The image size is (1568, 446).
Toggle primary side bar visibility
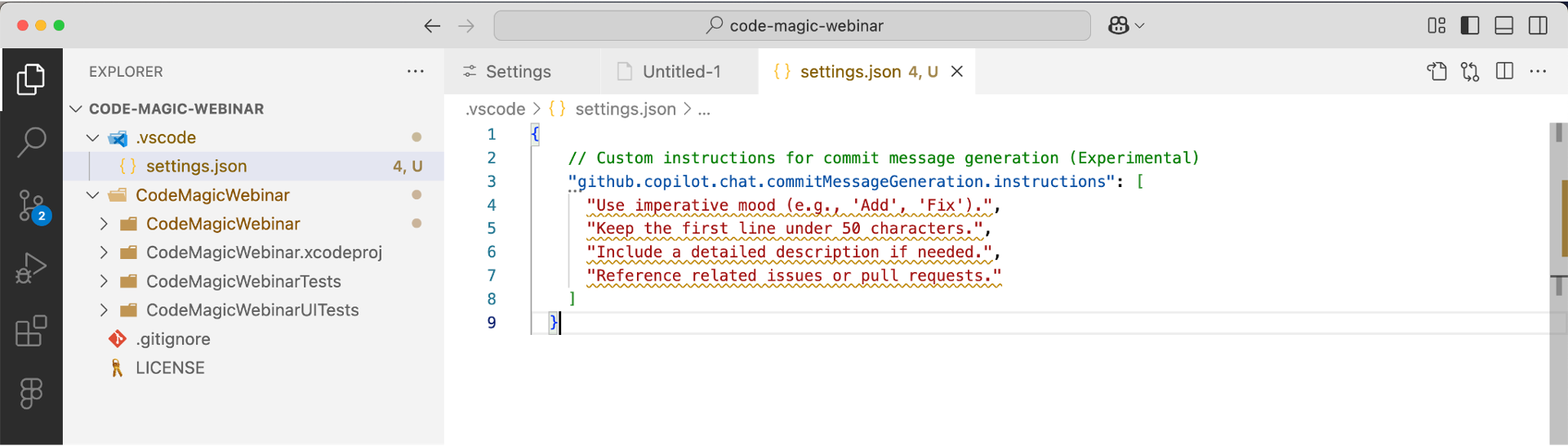pyautogui.click(x=1470, y=25)
